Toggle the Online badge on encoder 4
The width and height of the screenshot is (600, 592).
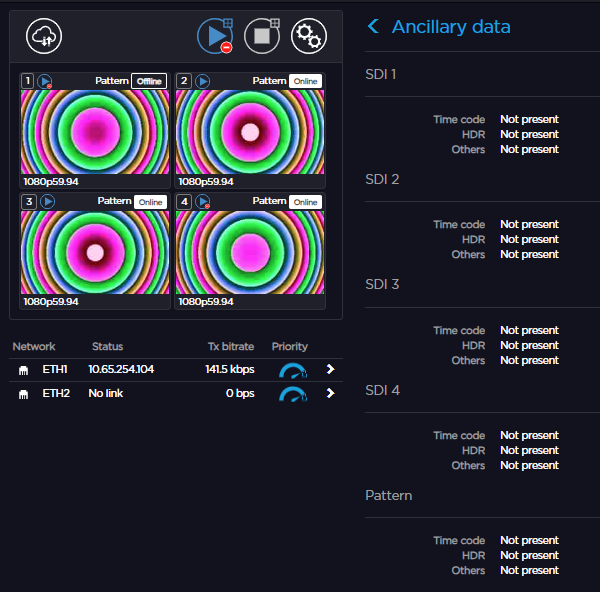coord(305,201)
